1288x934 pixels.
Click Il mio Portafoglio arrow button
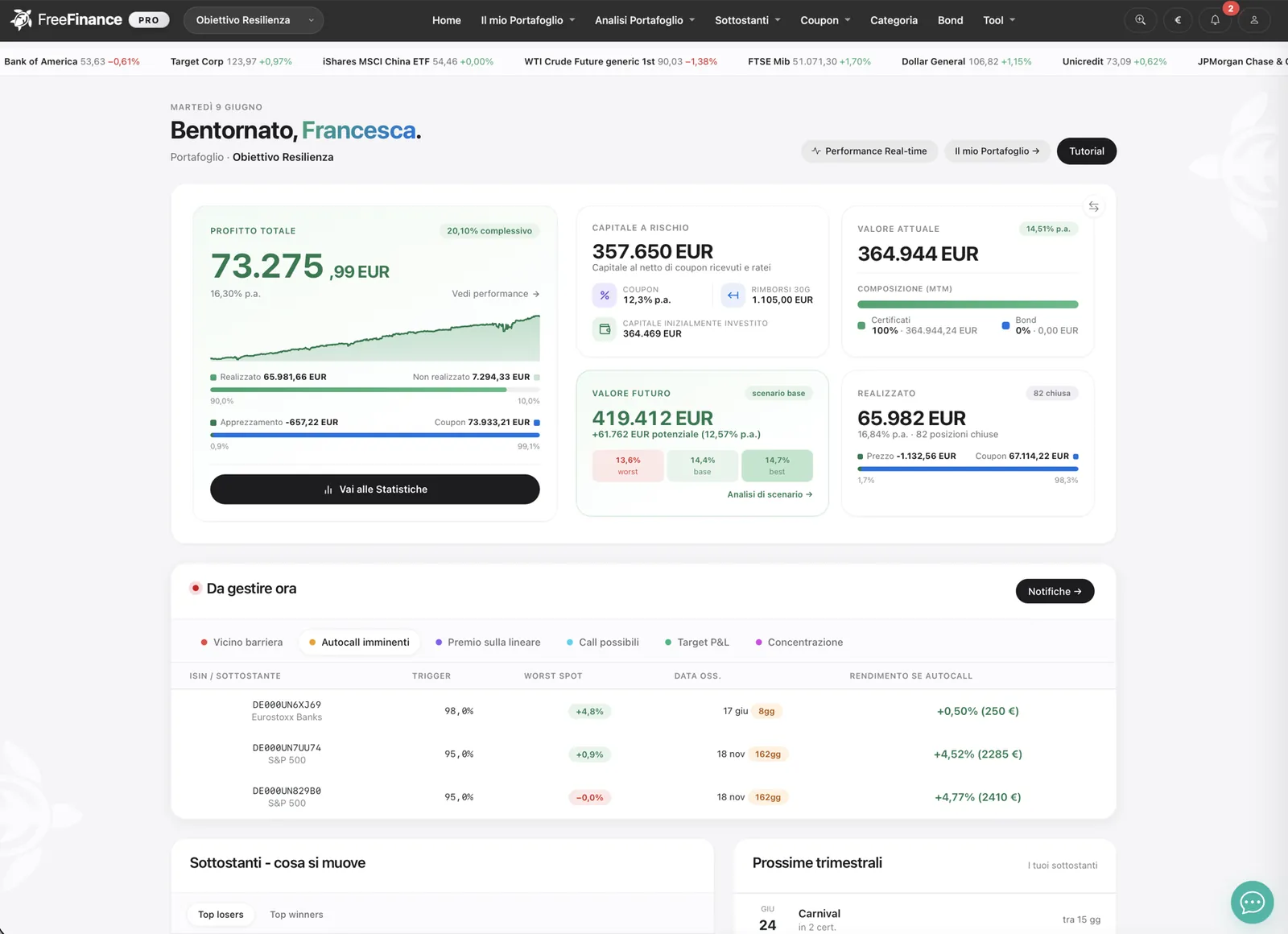pyautogui.click(x=997, y=151)
